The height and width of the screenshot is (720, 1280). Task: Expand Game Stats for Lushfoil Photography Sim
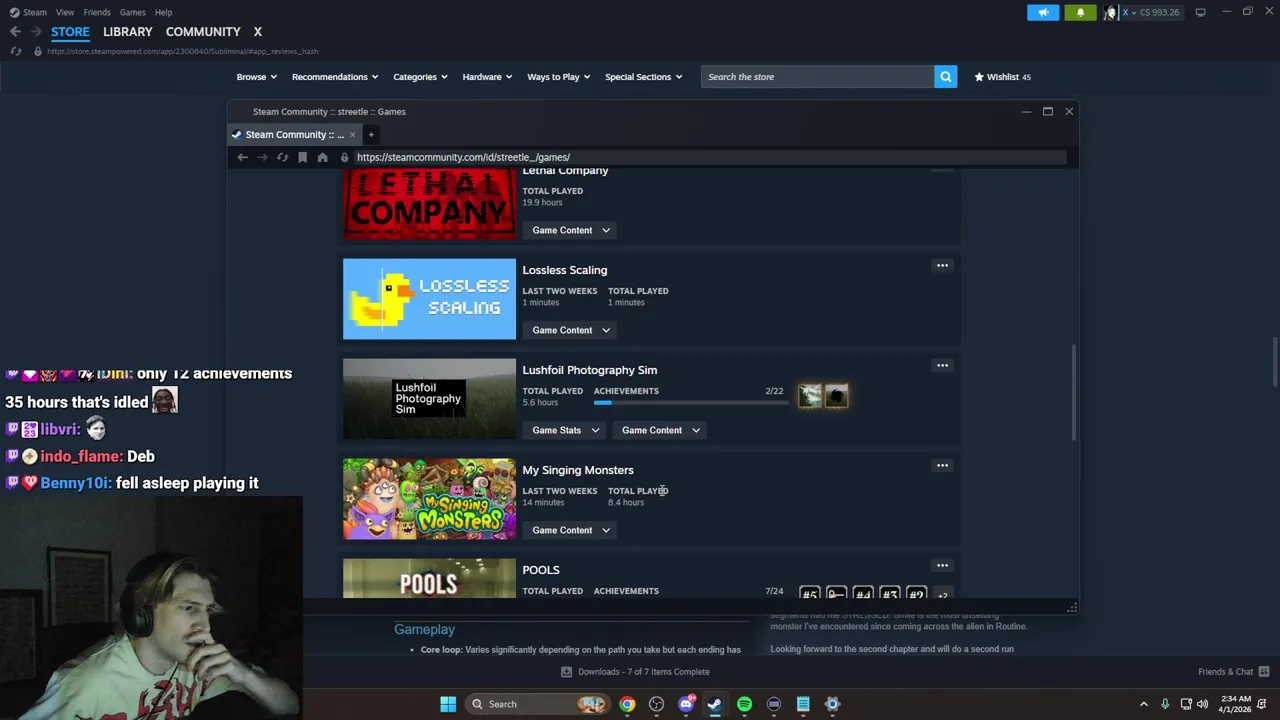(x=565, y=430)
